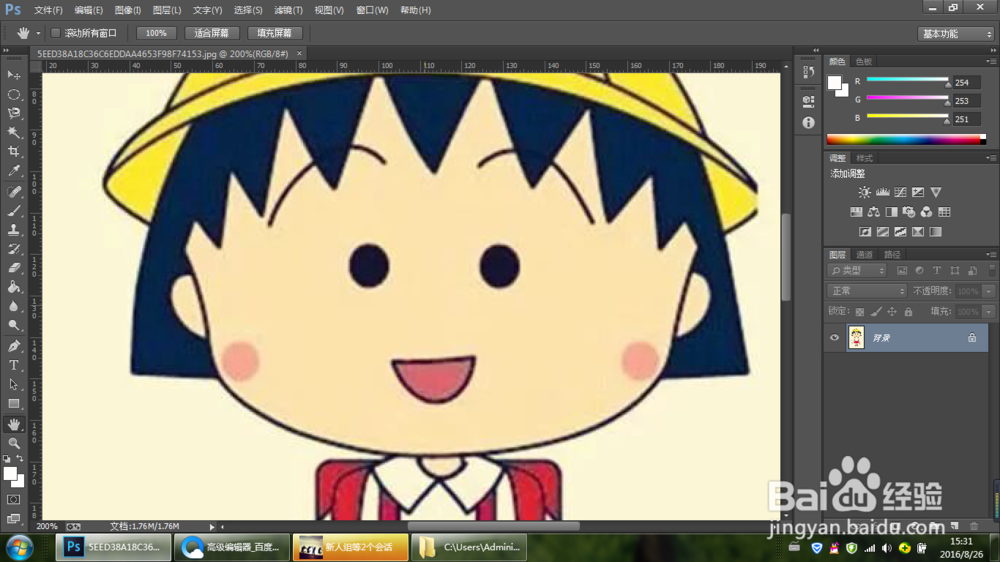This screenshot has height=562, width=1000.
Task: Select the Horizontal Type tool
Action: pyautogui.click(x=13, y=366)
